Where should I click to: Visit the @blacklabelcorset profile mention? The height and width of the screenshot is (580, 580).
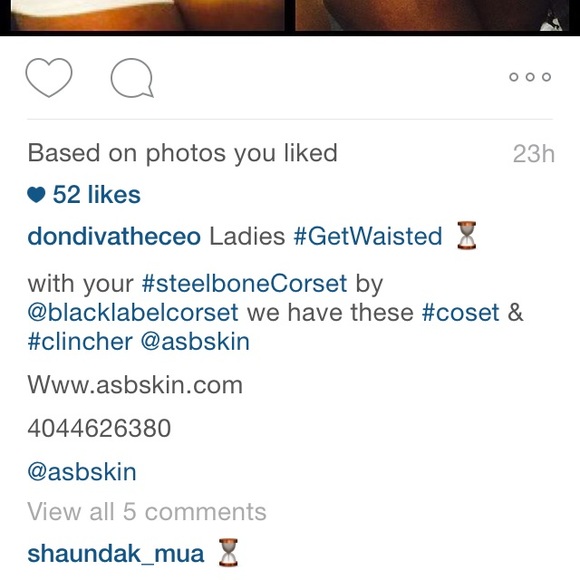click(133, 313)
